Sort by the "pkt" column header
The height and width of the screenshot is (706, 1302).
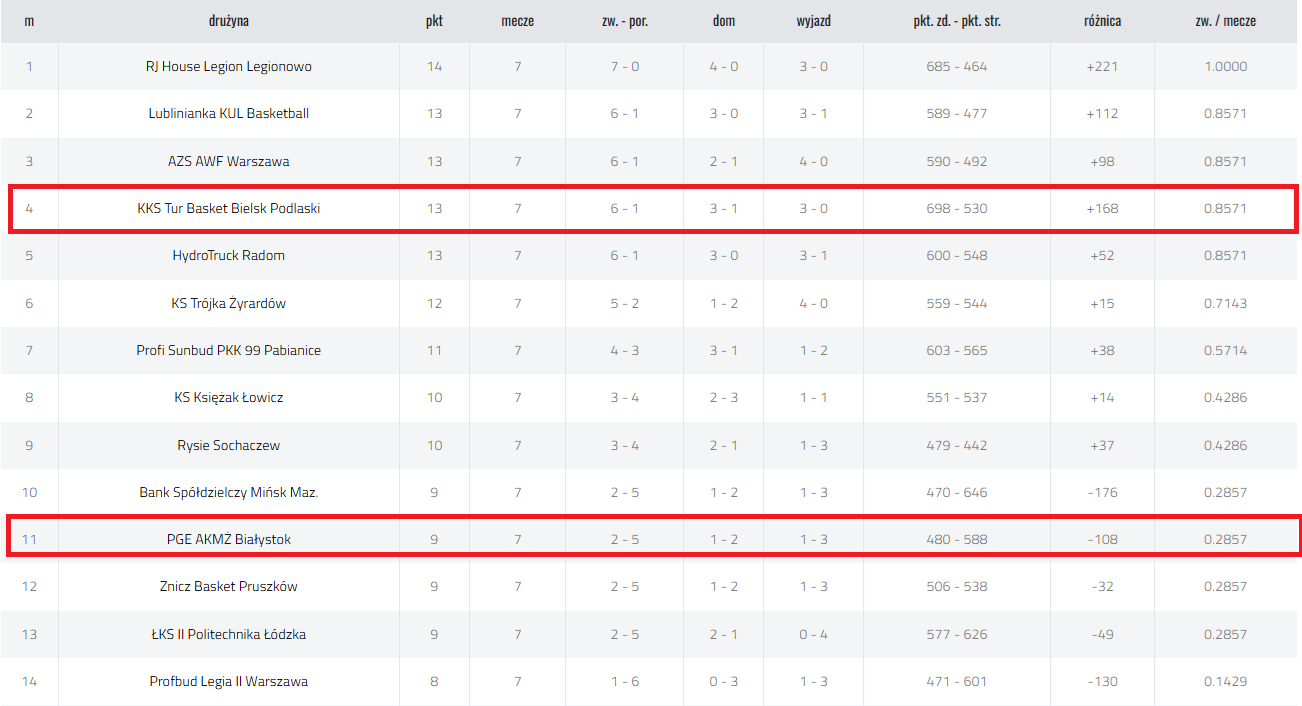(x=434, y=21)
